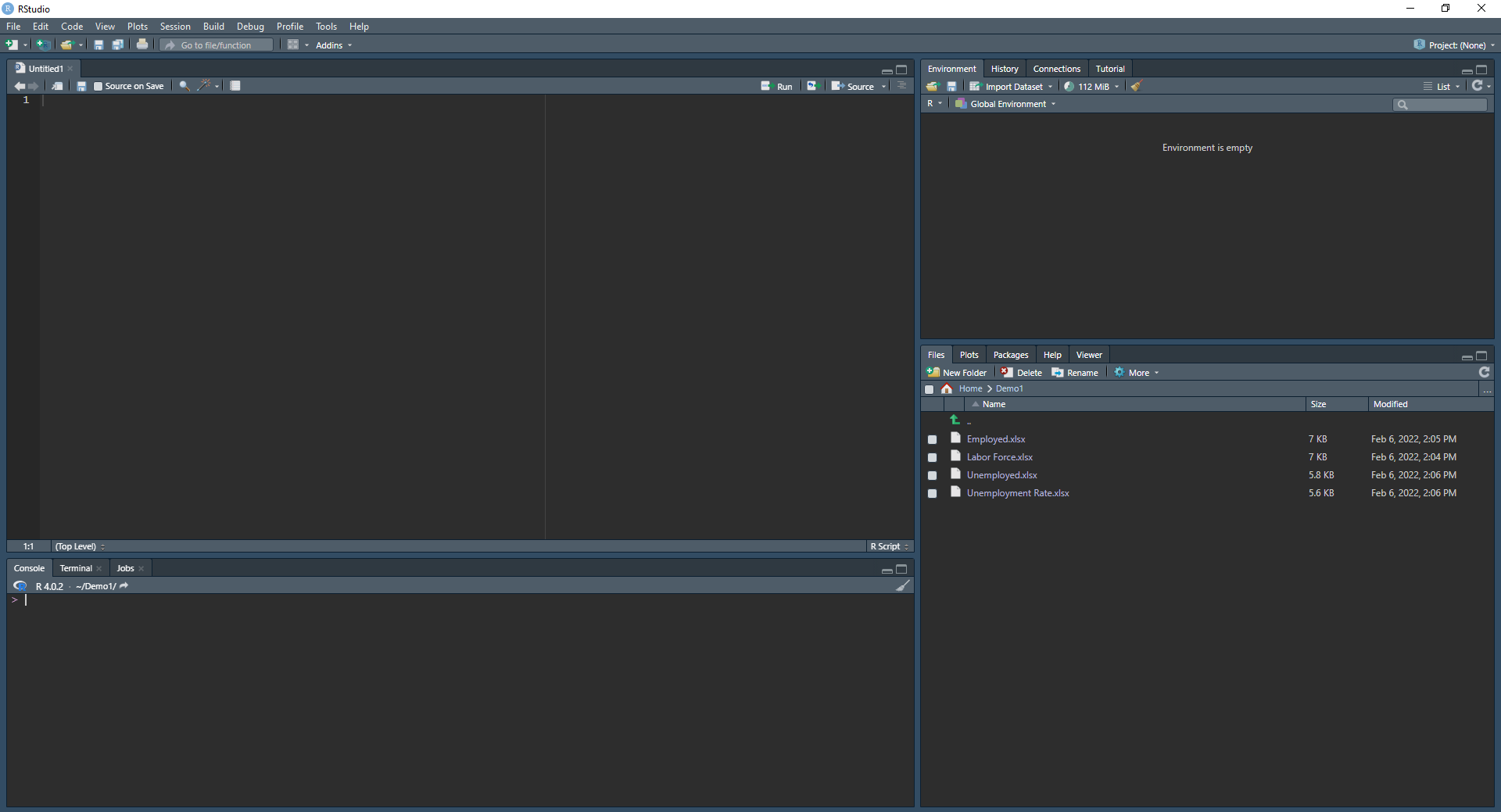Refresh the Environment pane
Image resolution: width=1501 pixels, height=812 pixels.
1477,86
